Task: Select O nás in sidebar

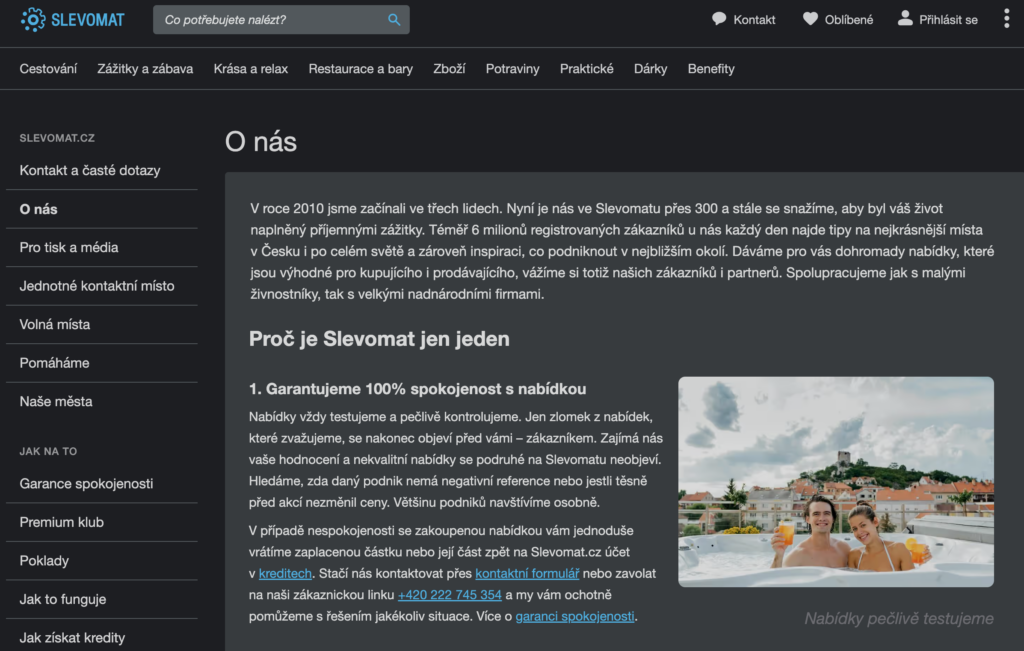Action: pyautogui.click(x=39, y=209)
